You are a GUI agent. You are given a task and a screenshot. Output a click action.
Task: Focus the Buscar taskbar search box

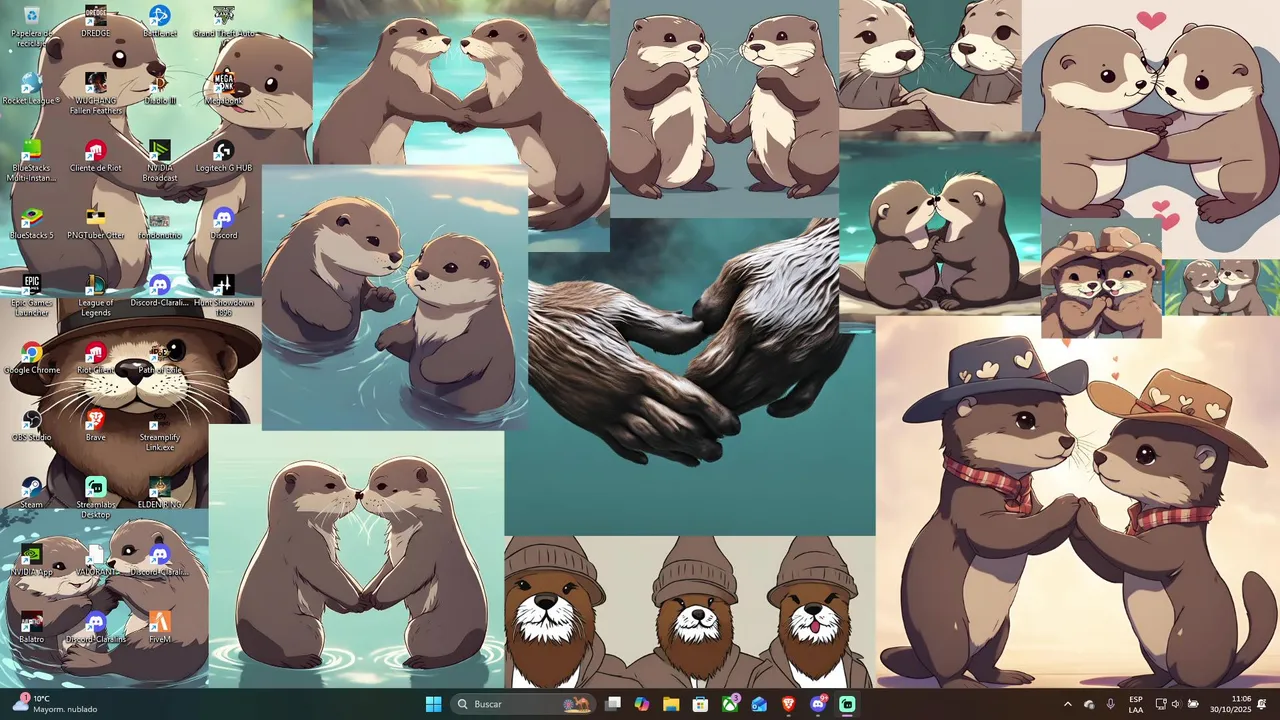point(523,704)
